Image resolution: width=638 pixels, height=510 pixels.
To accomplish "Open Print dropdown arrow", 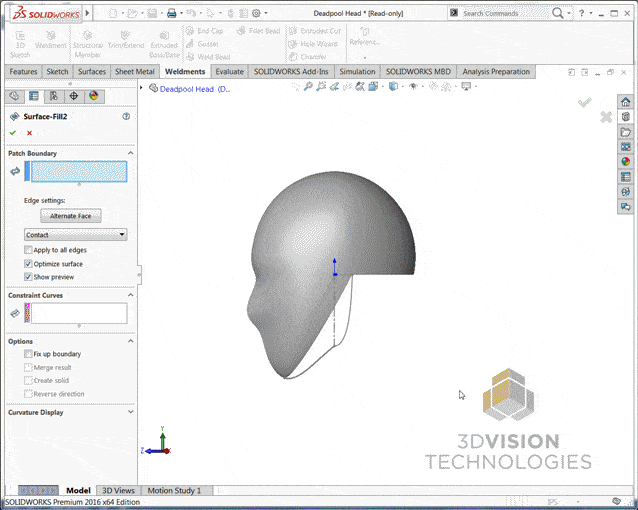I will [181, 13].
